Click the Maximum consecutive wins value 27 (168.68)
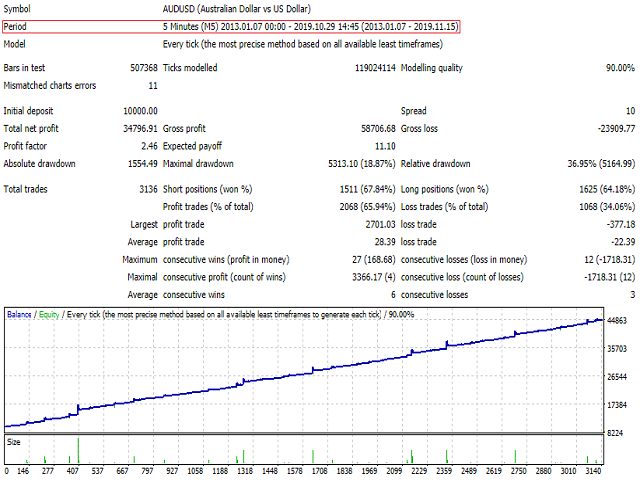Viewport: 640px width, 480px height. pos(374,260)
